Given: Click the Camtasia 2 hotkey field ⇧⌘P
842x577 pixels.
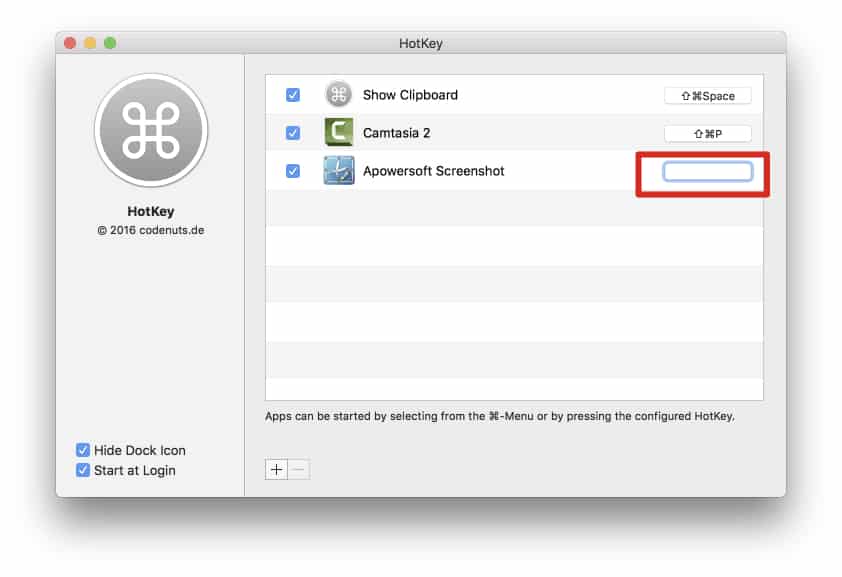Looking at the screenshot, I should [708, 134].
